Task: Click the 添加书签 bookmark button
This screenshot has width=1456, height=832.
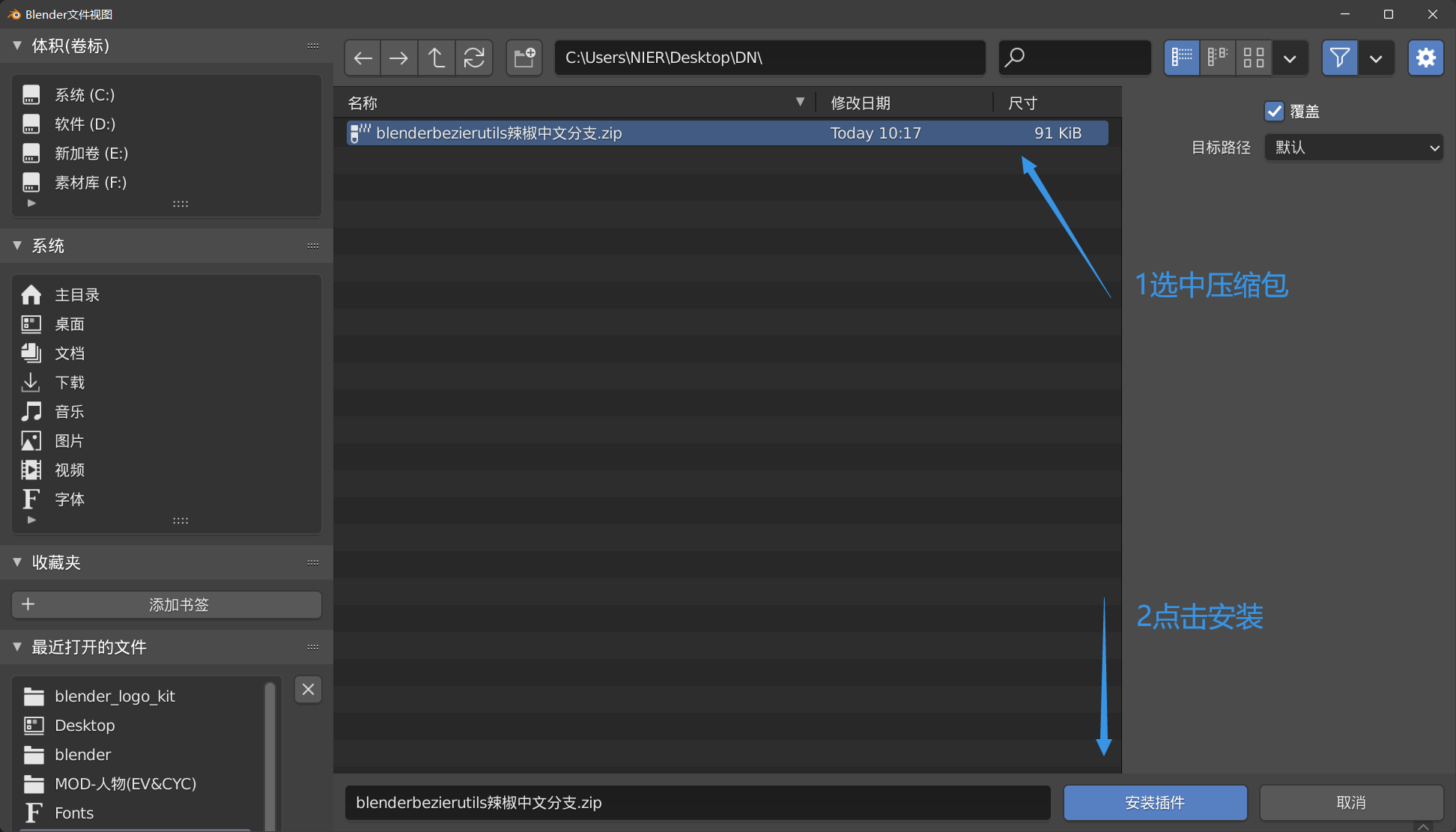Action: (x=166, y=604)
